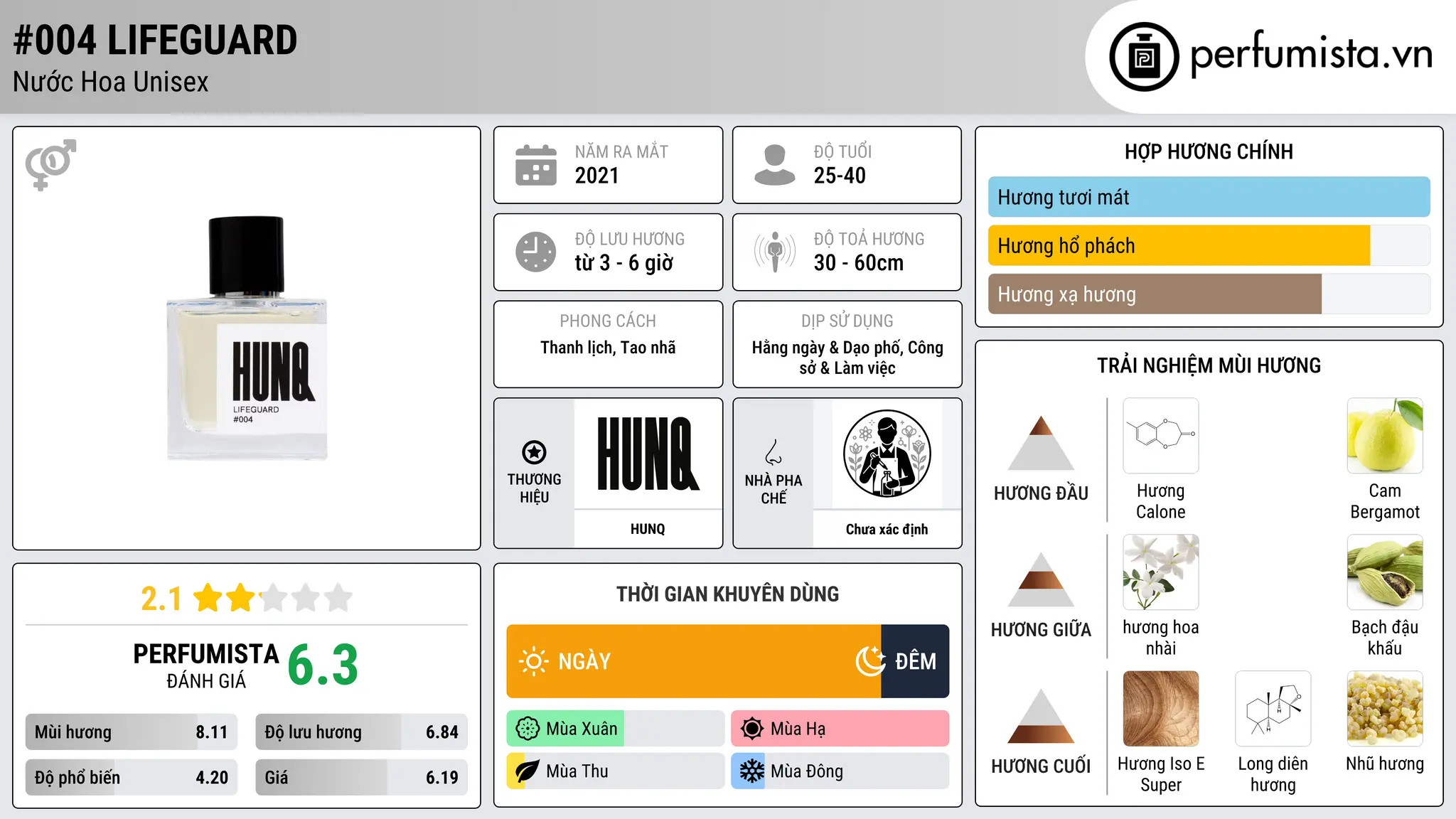This screenshot has height=819, width=1456.
Task: Click the HUNQ brand name caption
Action: (x=648, y=529)
